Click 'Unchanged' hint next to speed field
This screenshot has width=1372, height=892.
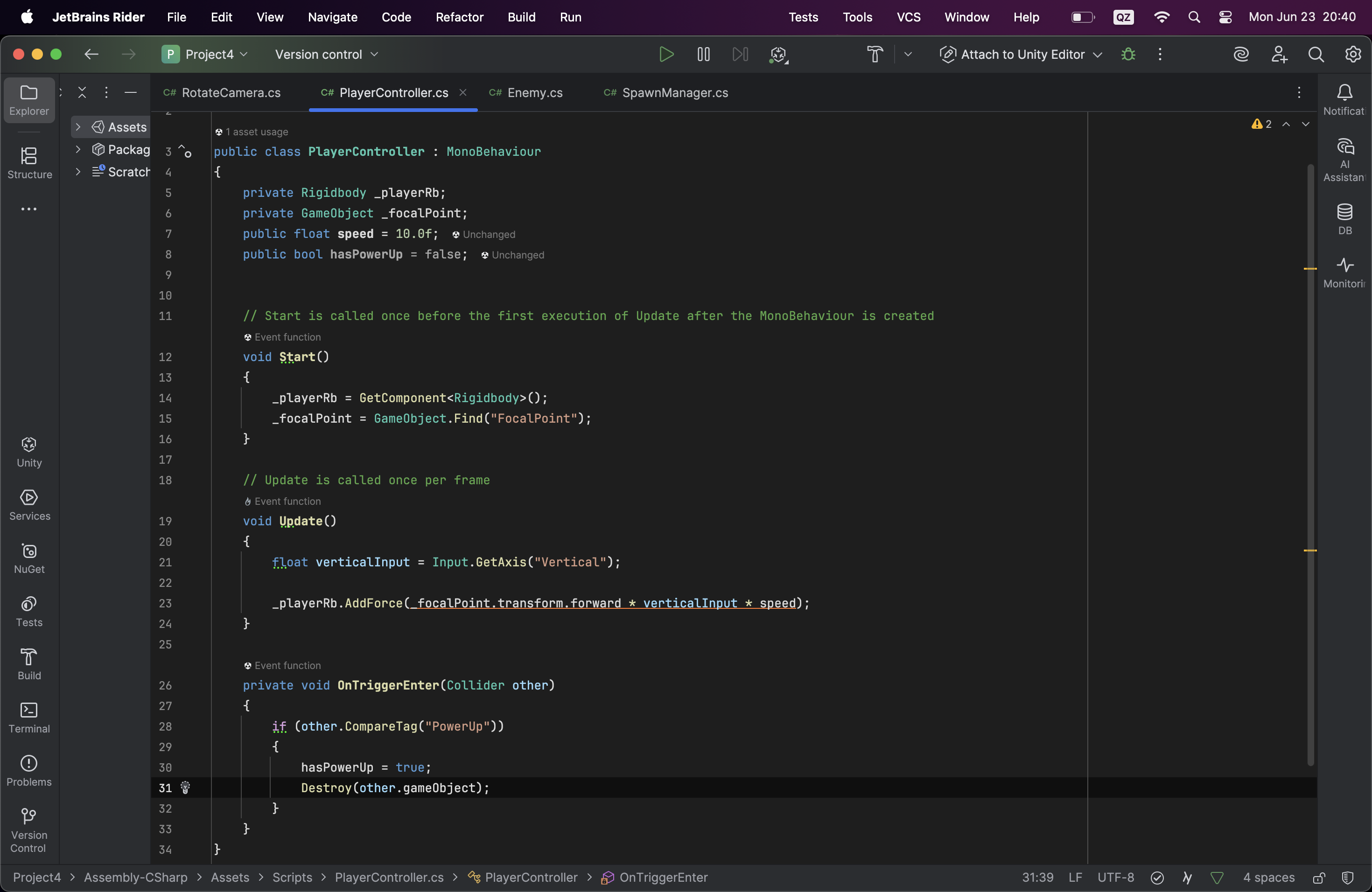483,235
